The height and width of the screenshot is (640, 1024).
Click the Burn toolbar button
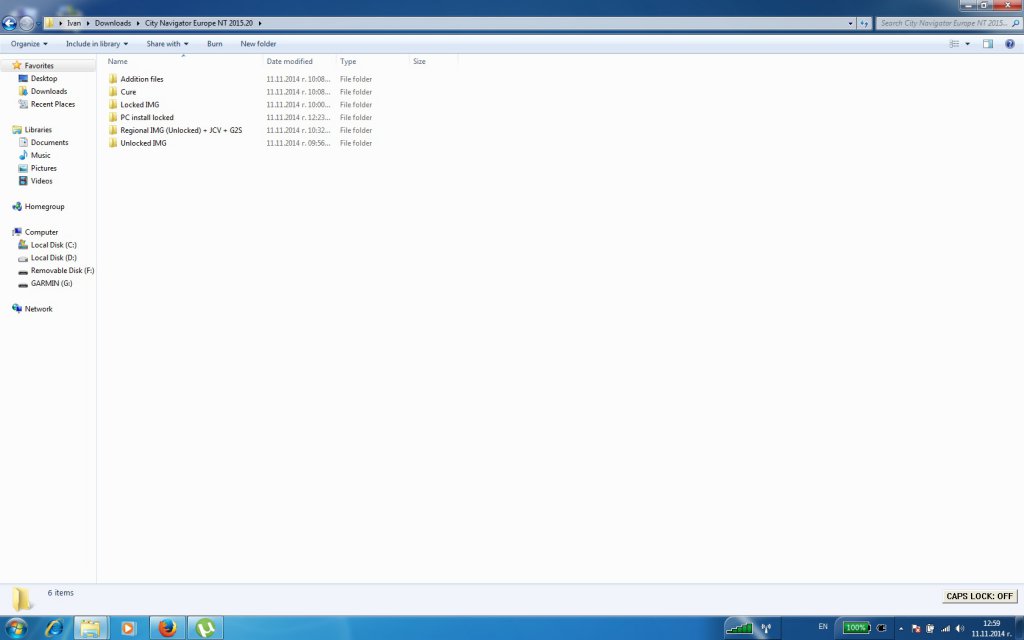(214, 44)
